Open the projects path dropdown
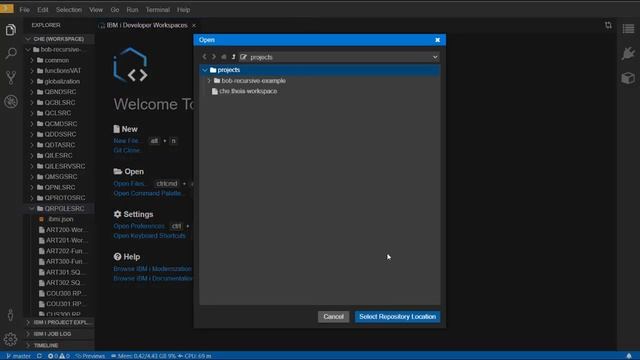The image size is (640, 360). 435,57
